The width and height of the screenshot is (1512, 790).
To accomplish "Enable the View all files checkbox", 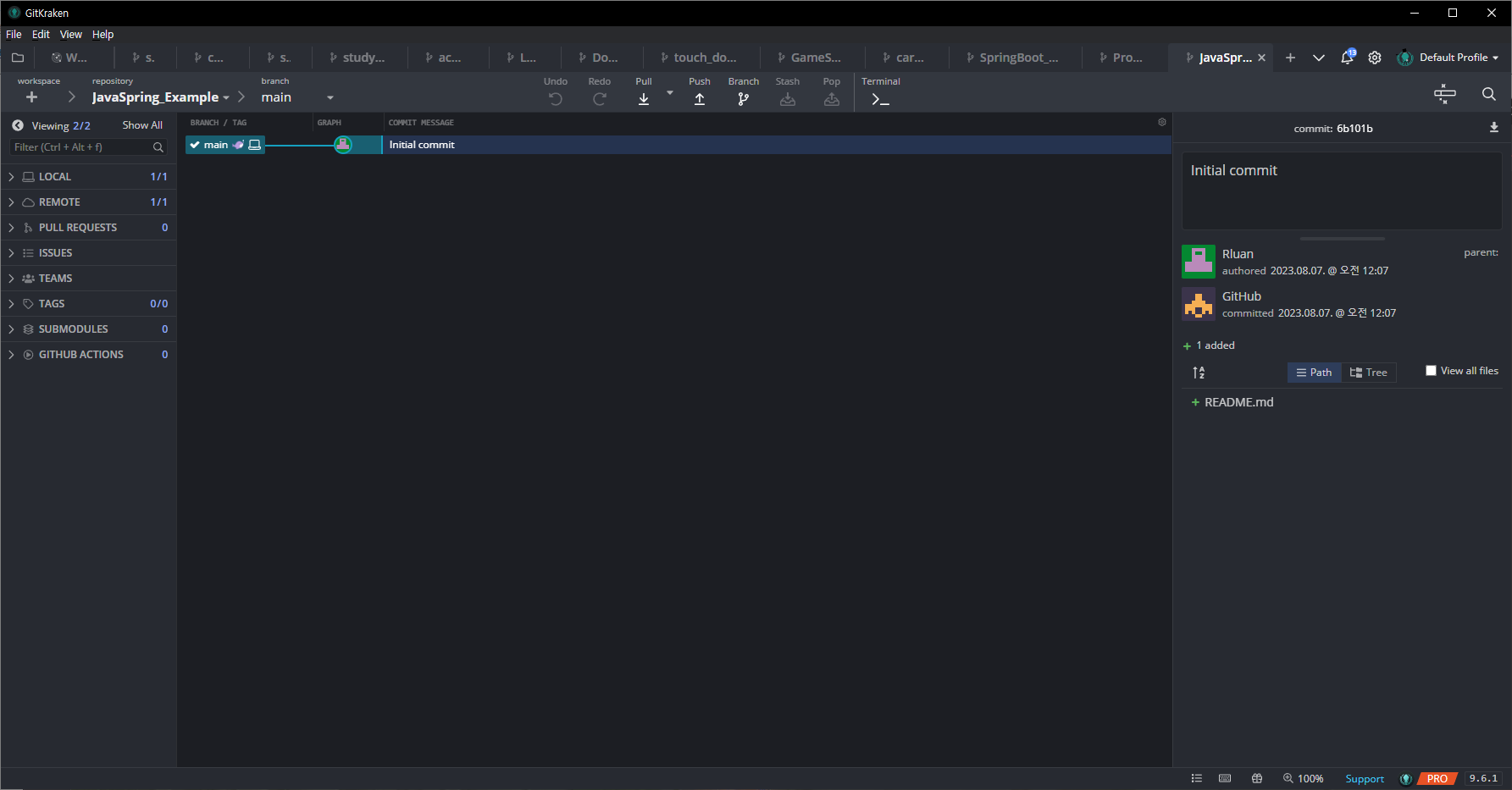I will (x=1431, y=371).
